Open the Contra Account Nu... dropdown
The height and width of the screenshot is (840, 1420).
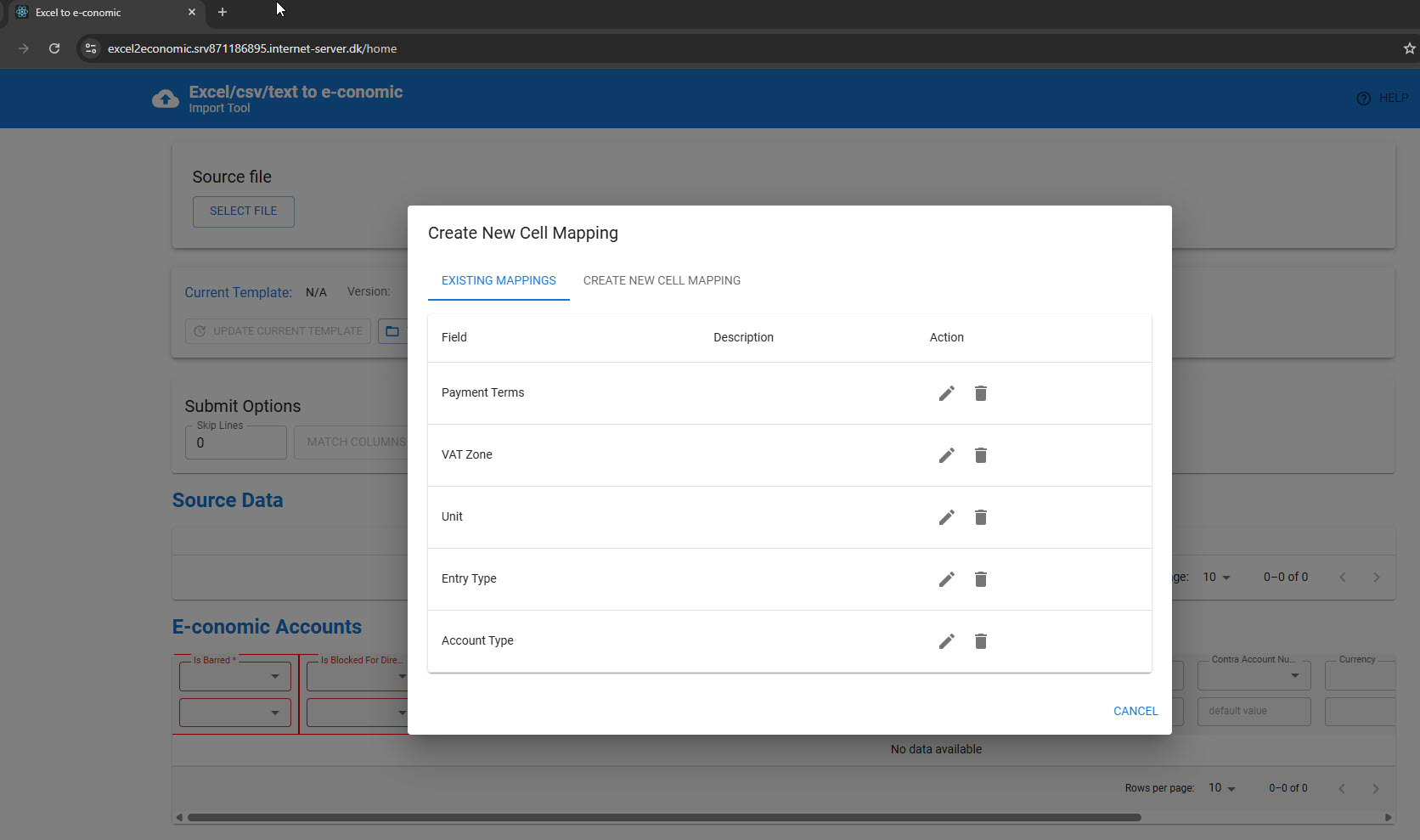(1254, 675)
